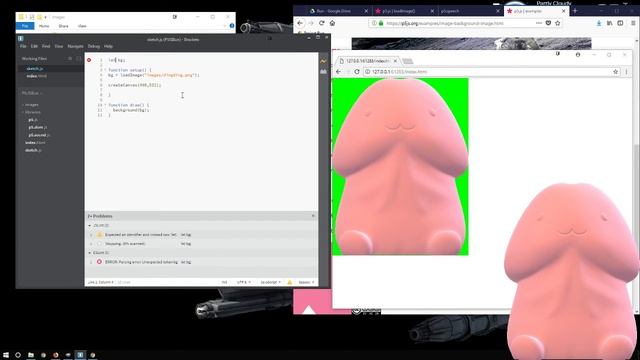This screenshot has height=360, width=640.
Task: Click the Brackets icon on the taskbar
Action: [80, 355]
